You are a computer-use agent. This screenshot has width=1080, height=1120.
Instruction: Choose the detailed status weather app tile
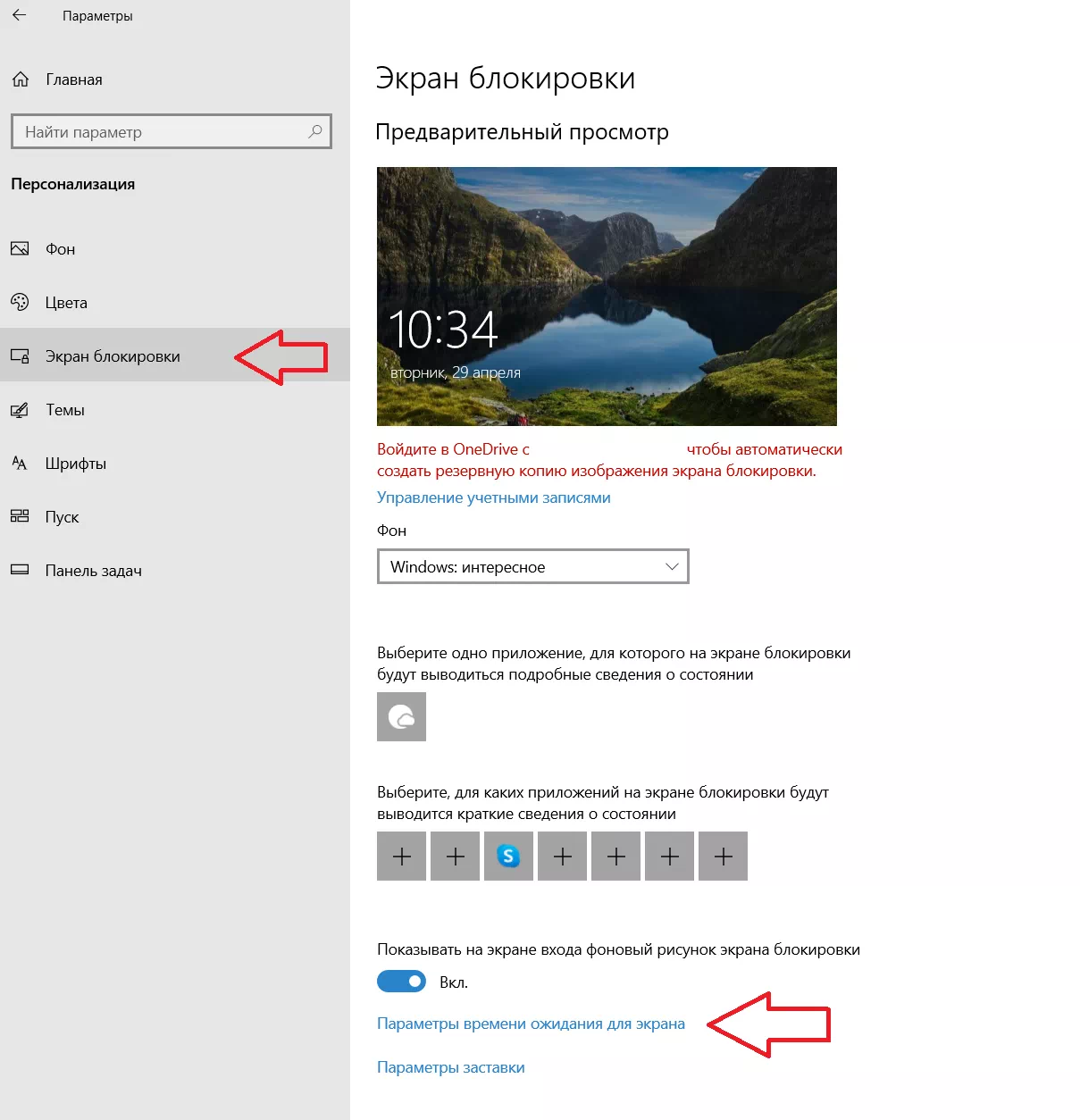click(x=401, y=716)
